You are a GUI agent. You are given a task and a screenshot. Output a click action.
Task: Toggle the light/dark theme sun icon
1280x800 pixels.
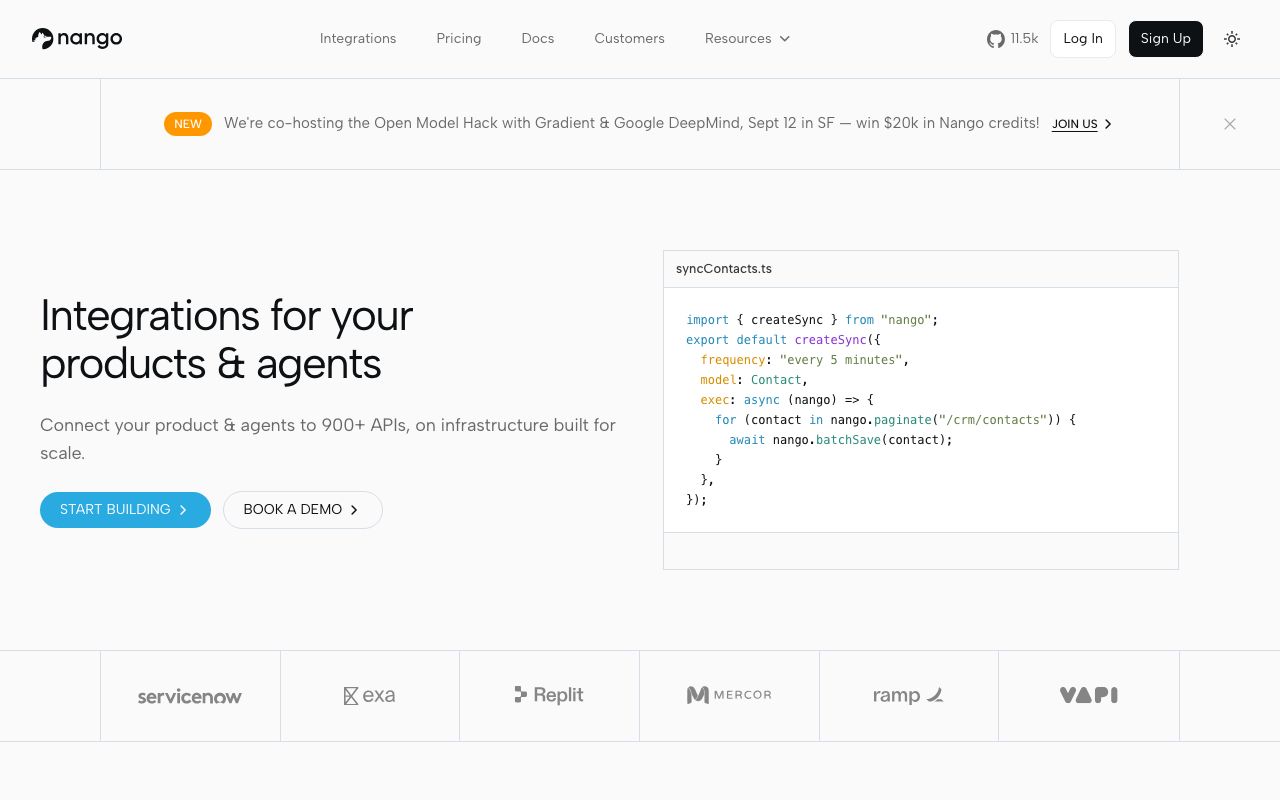tap(1232, 39)
